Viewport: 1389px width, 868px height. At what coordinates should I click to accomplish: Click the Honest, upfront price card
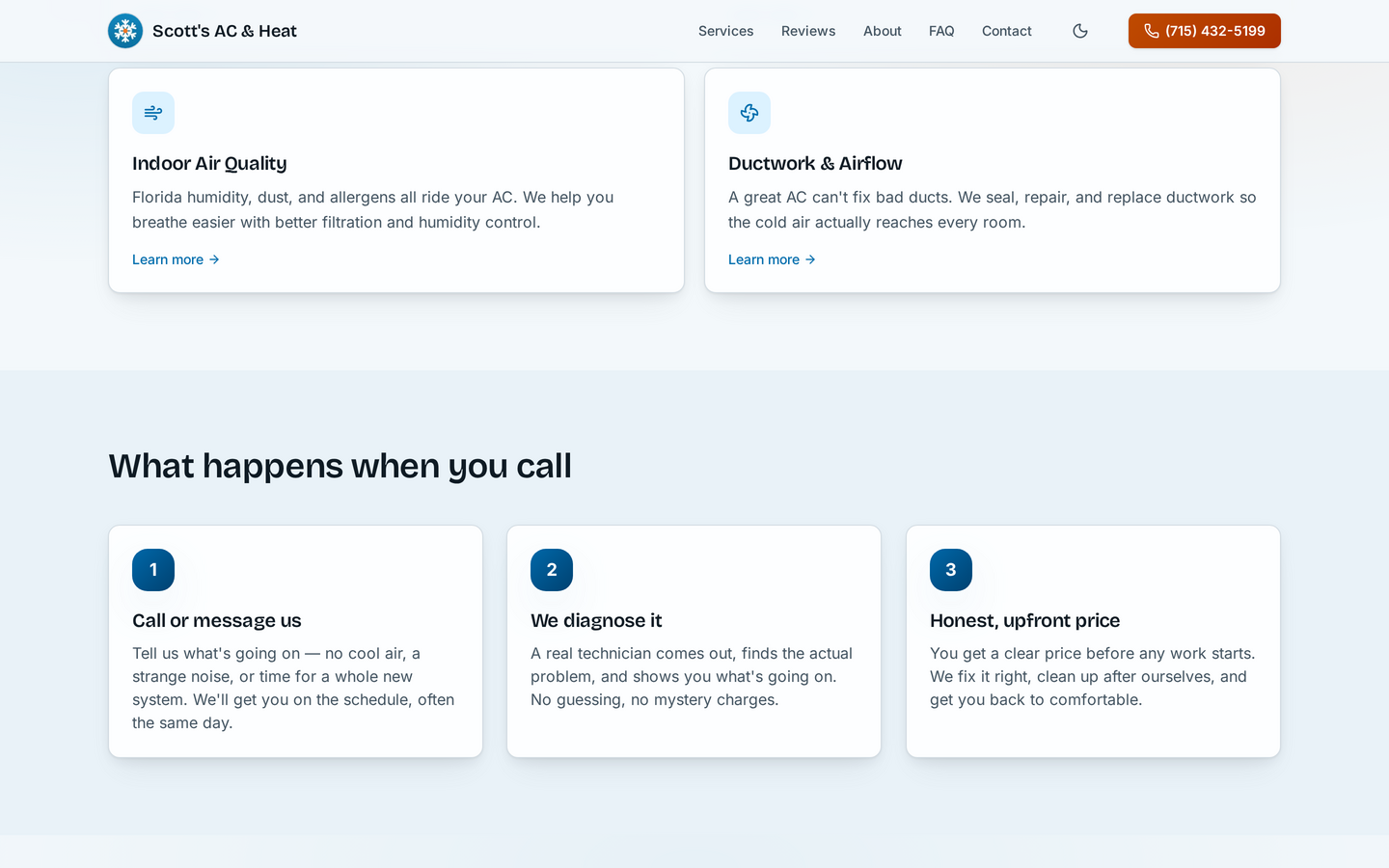1093,641
